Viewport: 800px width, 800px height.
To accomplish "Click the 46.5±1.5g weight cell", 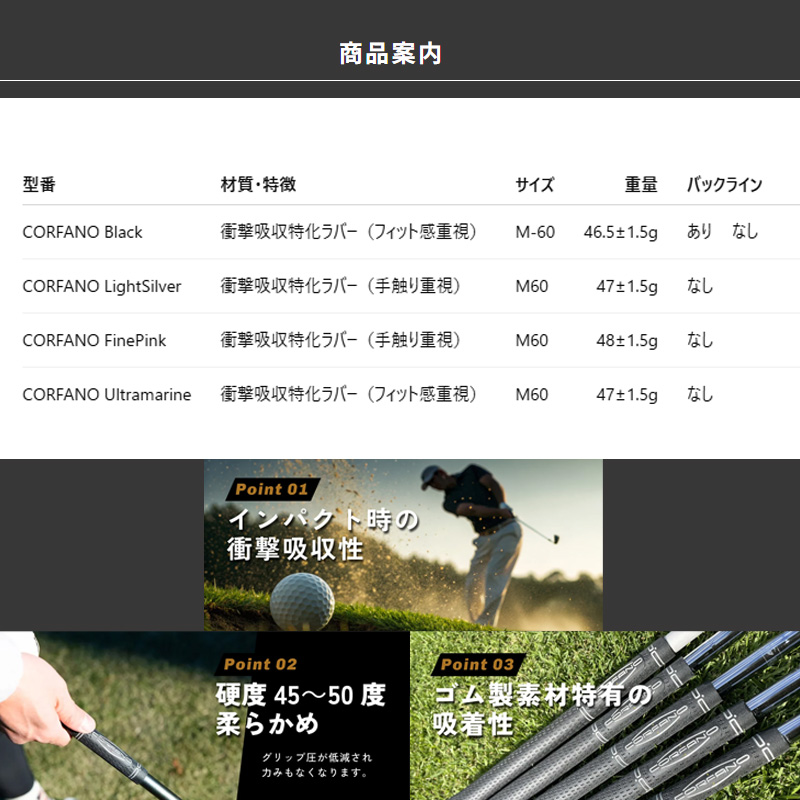I will [620, 232].
